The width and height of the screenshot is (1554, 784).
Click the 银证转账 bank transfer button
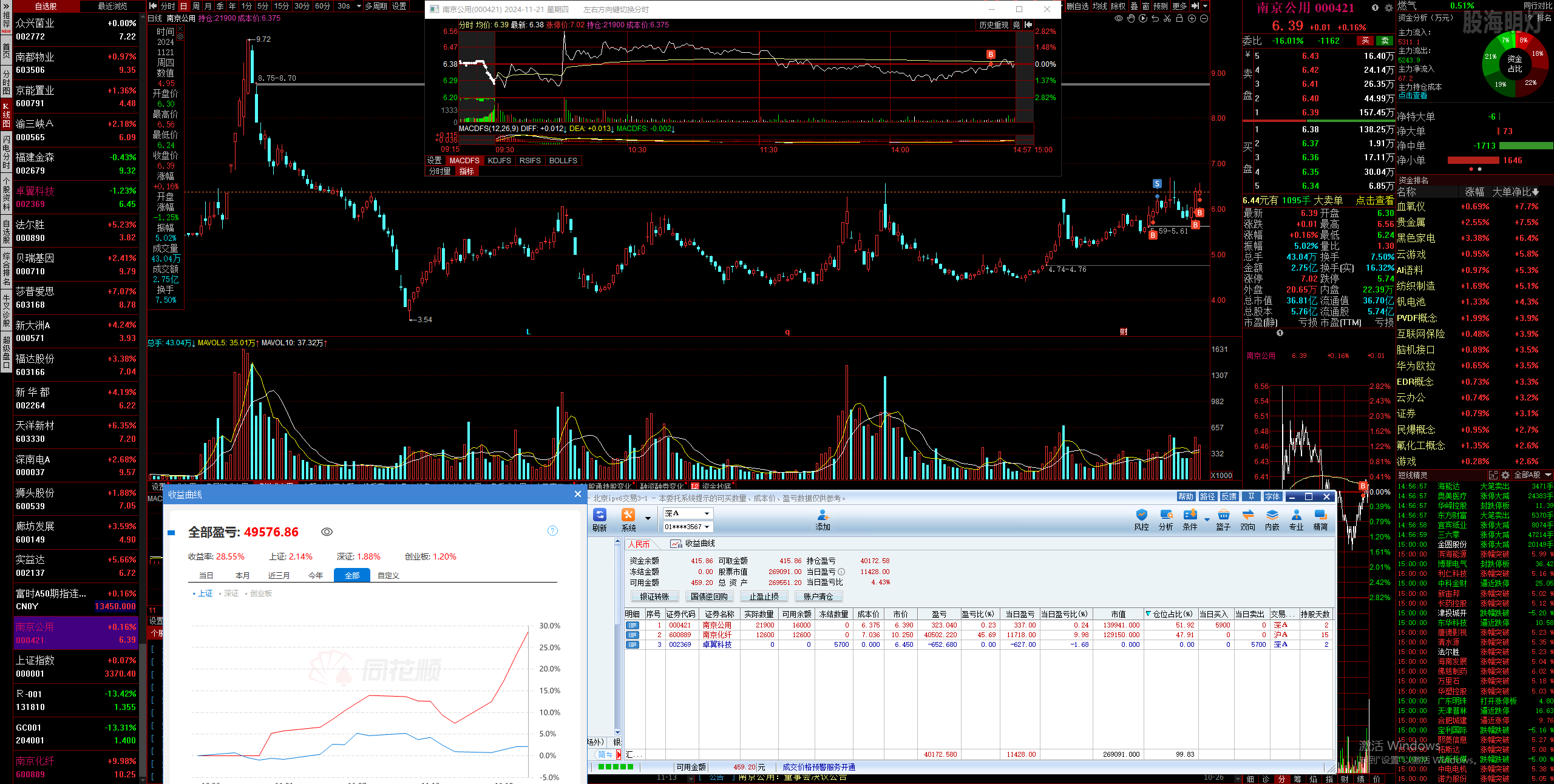pos(654,596)
